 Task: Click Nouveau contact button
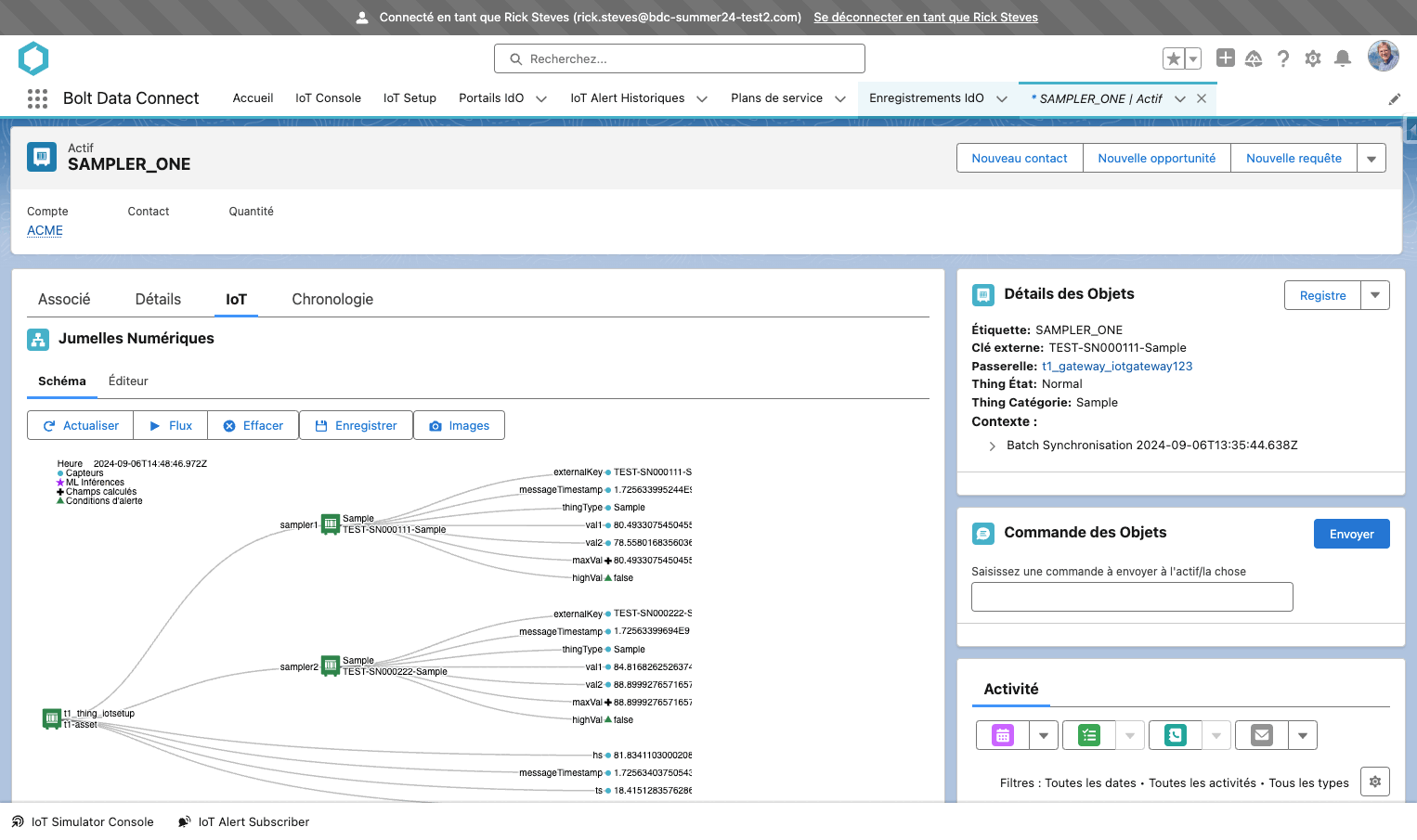click(x=1020, y=158)
